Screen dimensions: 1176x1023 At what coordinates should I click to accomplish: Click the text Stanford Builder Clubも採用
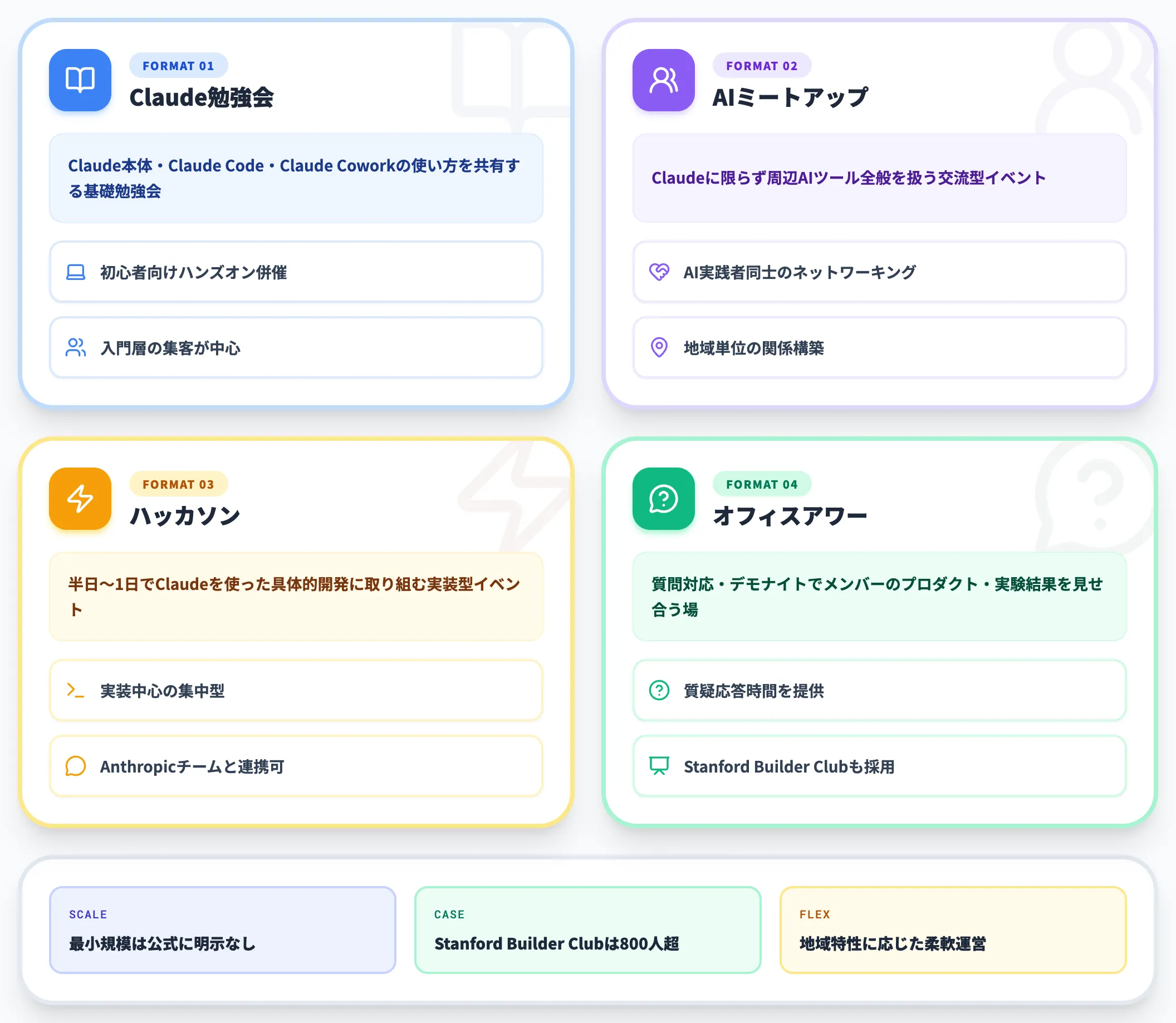[789, 766]
